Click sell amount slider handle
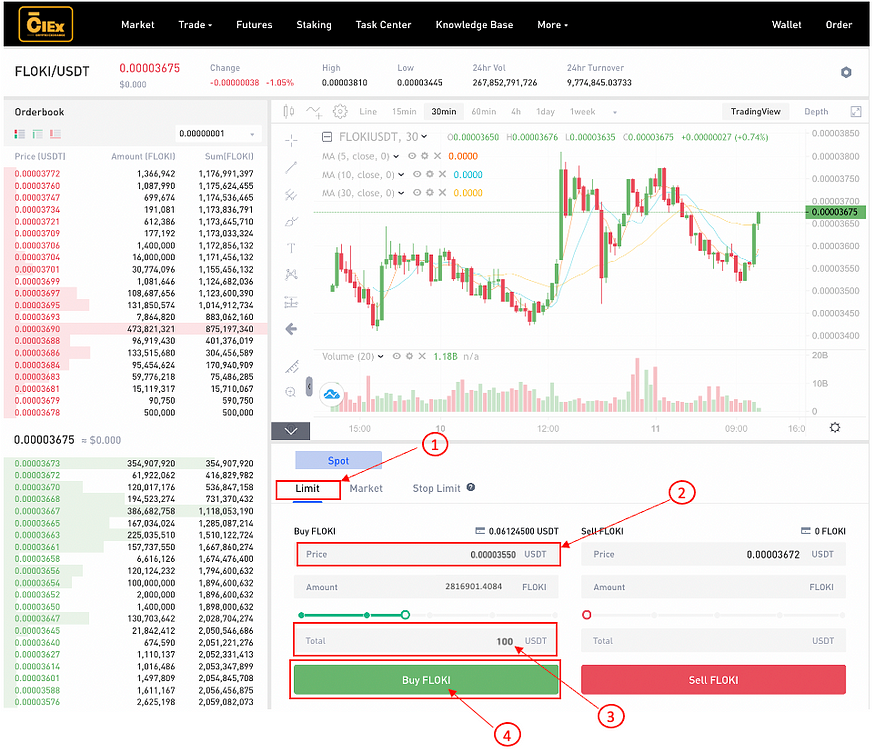 point(586,615)
